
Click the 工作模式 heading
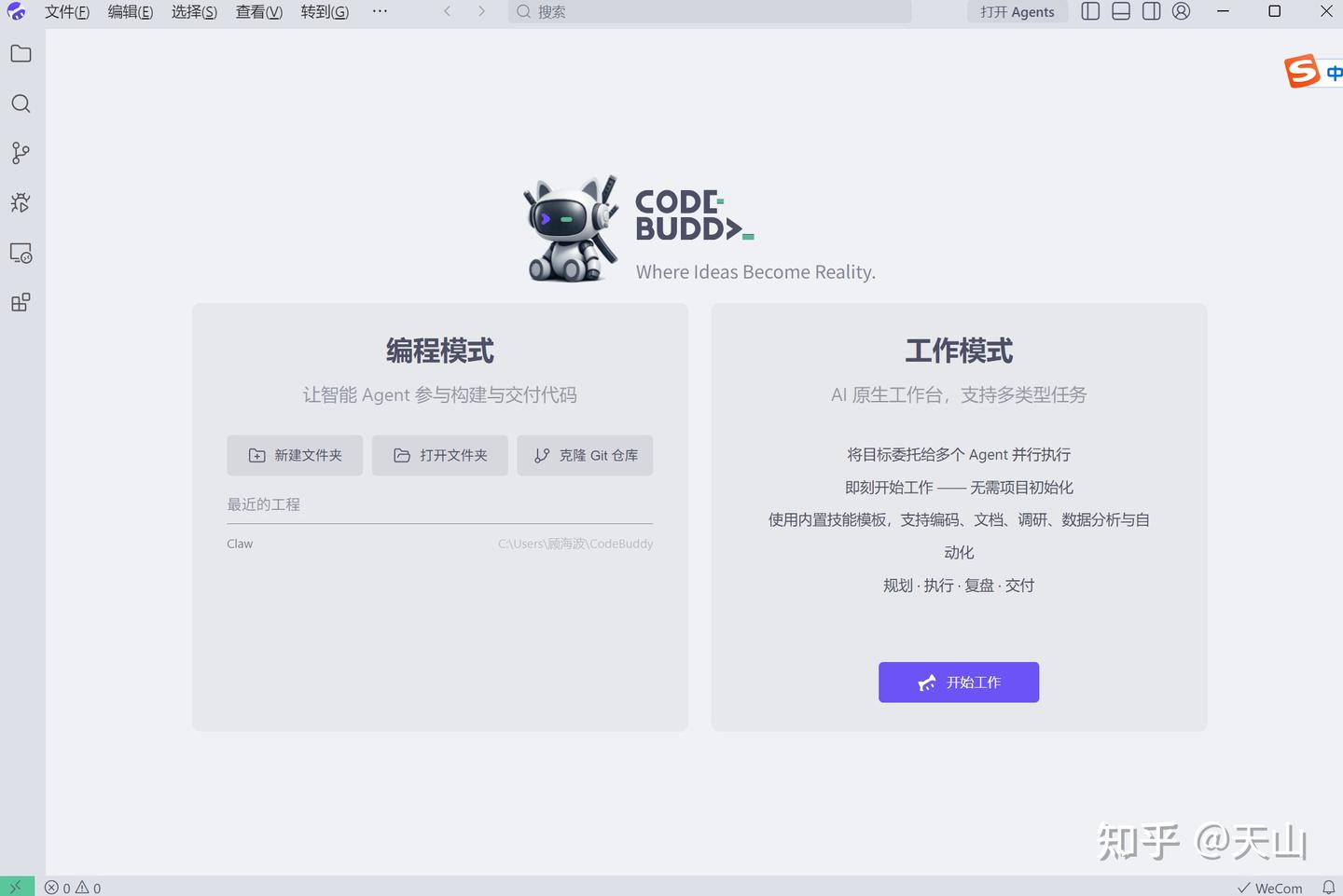coord(959,351)
